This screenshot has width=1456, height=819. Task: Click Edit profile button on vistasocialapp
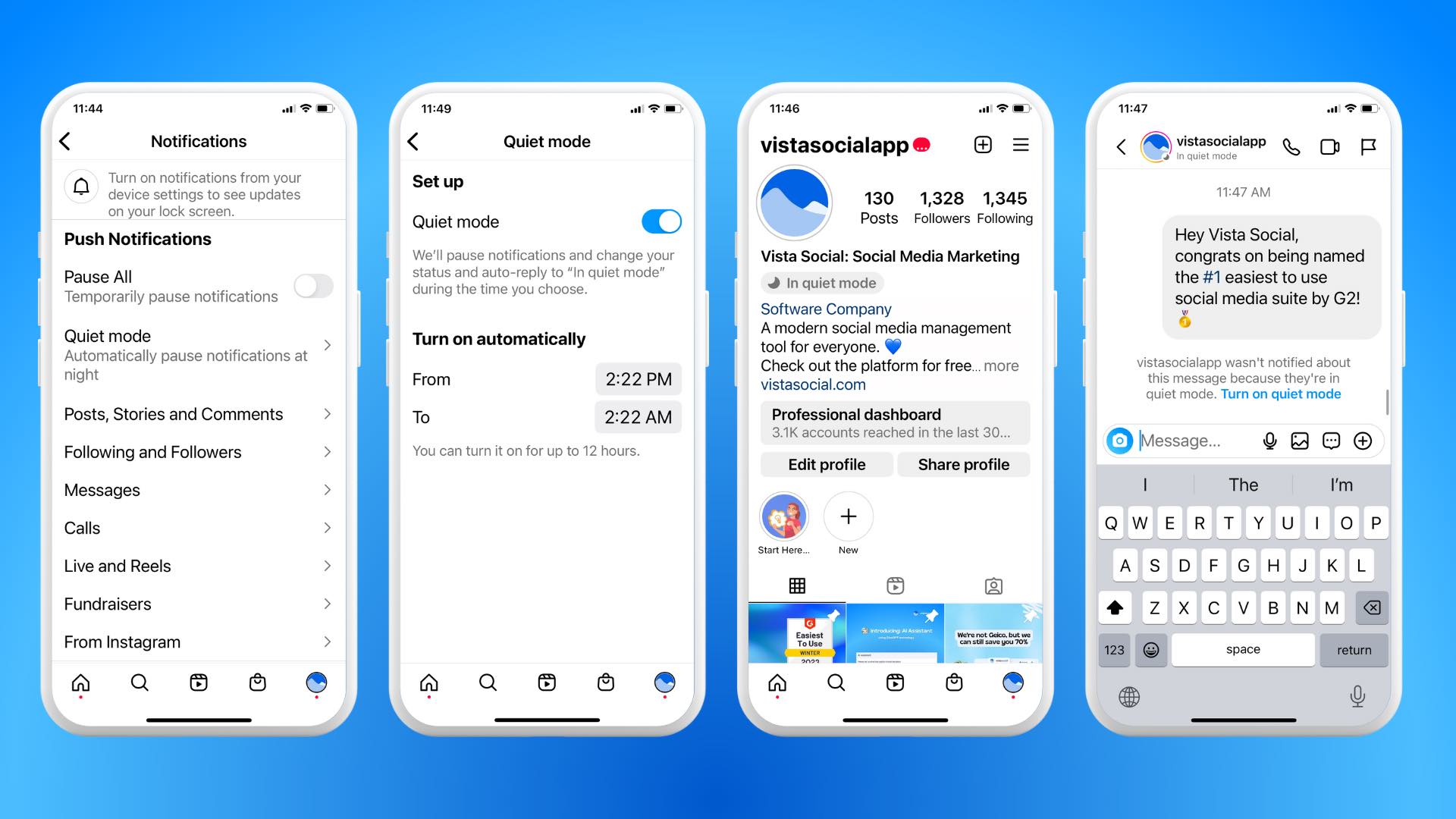[826, 464]
